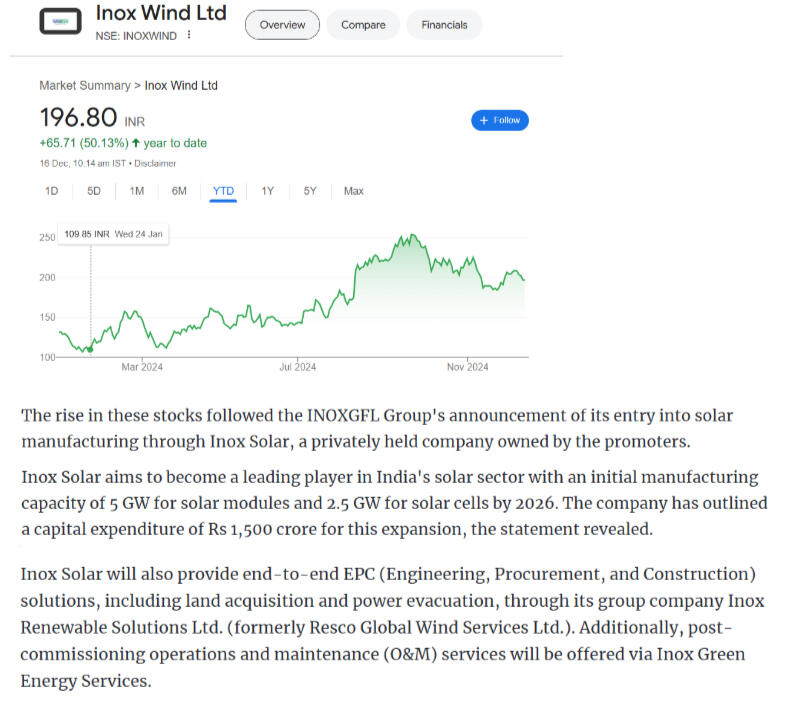Open the Disclaimer link
Viewport: 801px width, 726px height.
point(155,163)
